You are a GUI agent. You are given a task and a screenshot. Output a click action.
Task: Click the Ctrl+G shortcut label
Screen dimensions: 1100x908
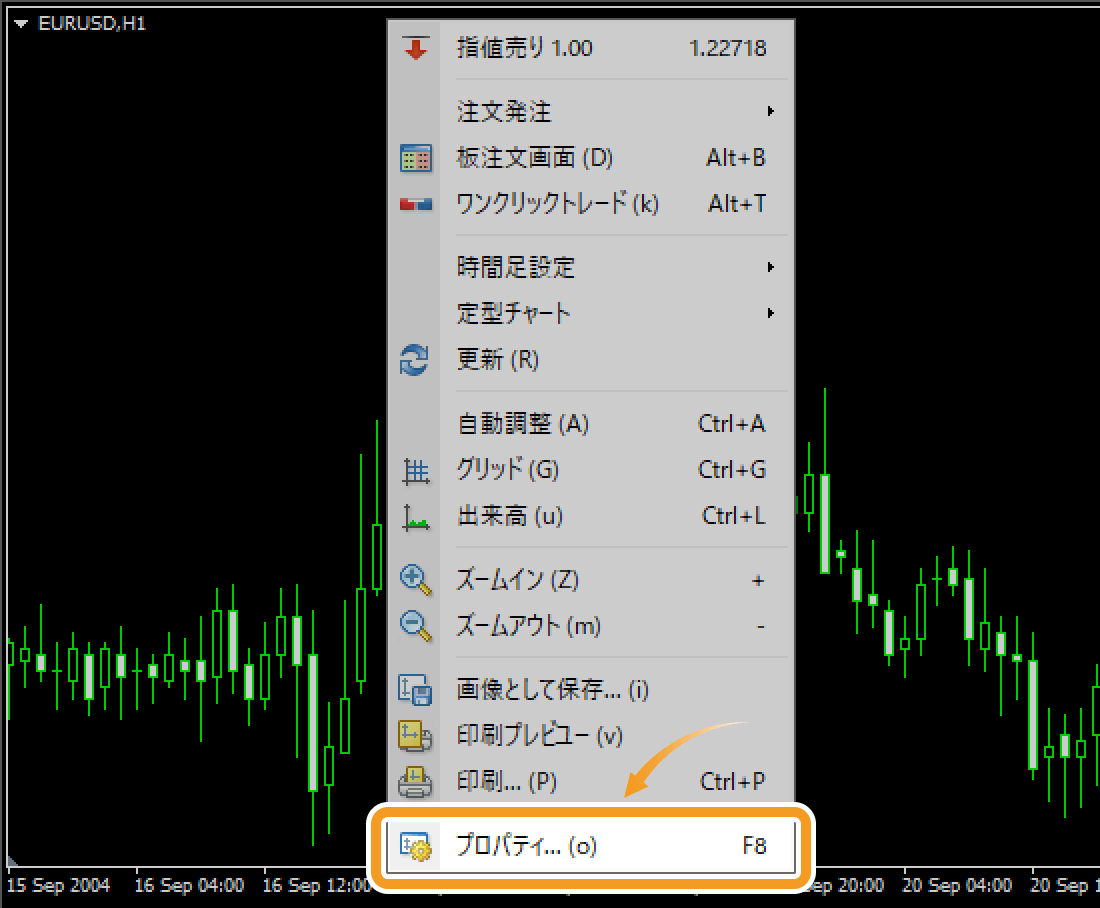[732, 470]
